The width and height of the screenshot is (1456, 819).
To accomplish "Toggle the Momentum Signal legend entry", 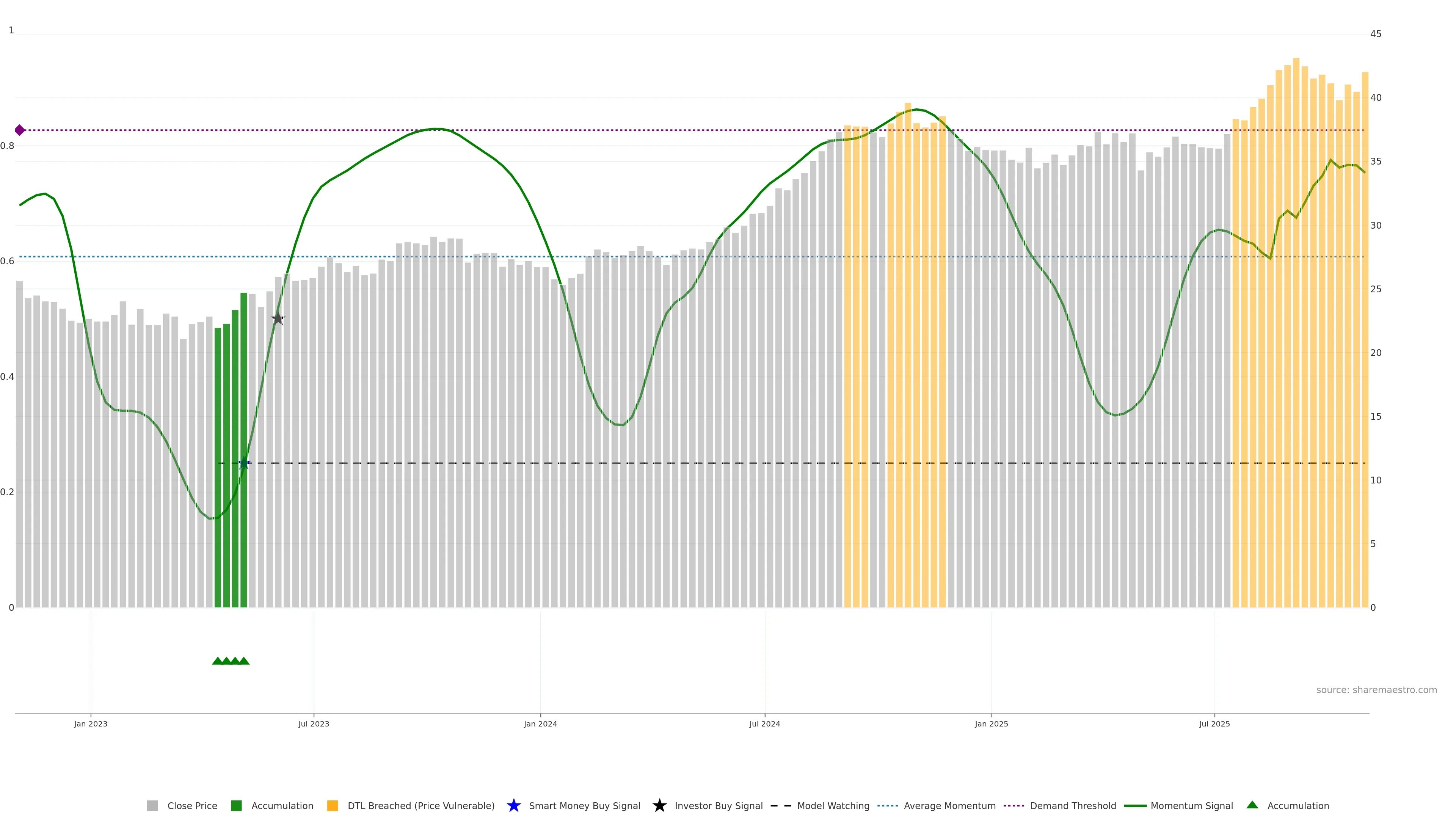I will tap(1191, 806).
